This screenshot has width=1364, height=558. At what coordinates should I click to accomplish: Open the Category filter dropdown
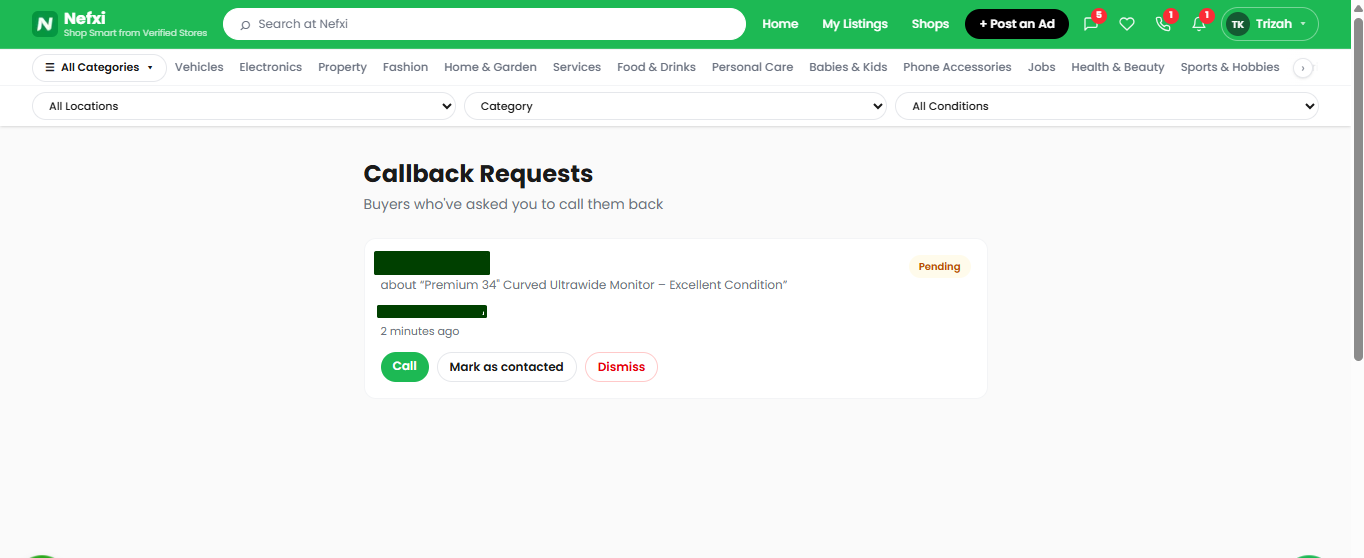click(675, 106)
